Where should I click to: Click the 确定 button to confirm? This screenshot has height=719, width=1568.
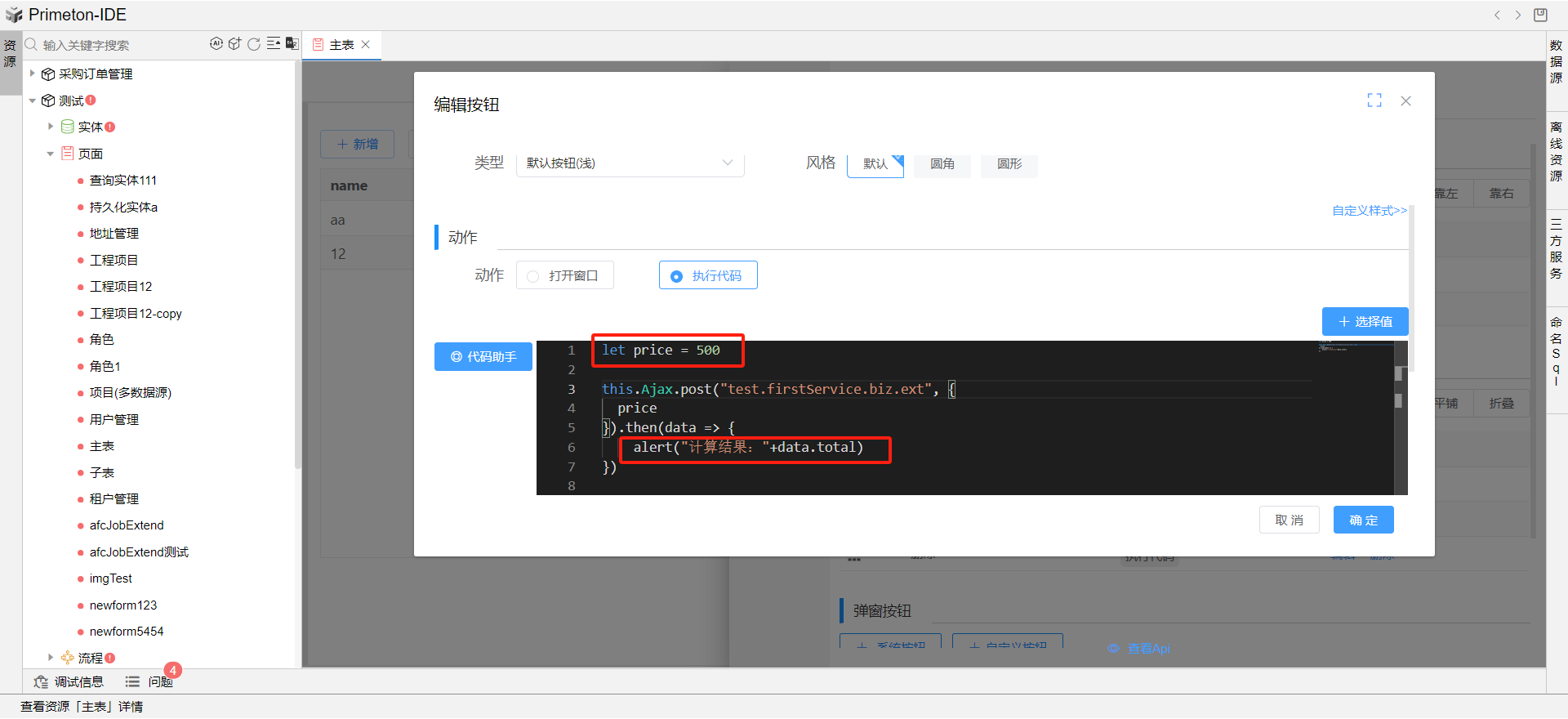1363,520
